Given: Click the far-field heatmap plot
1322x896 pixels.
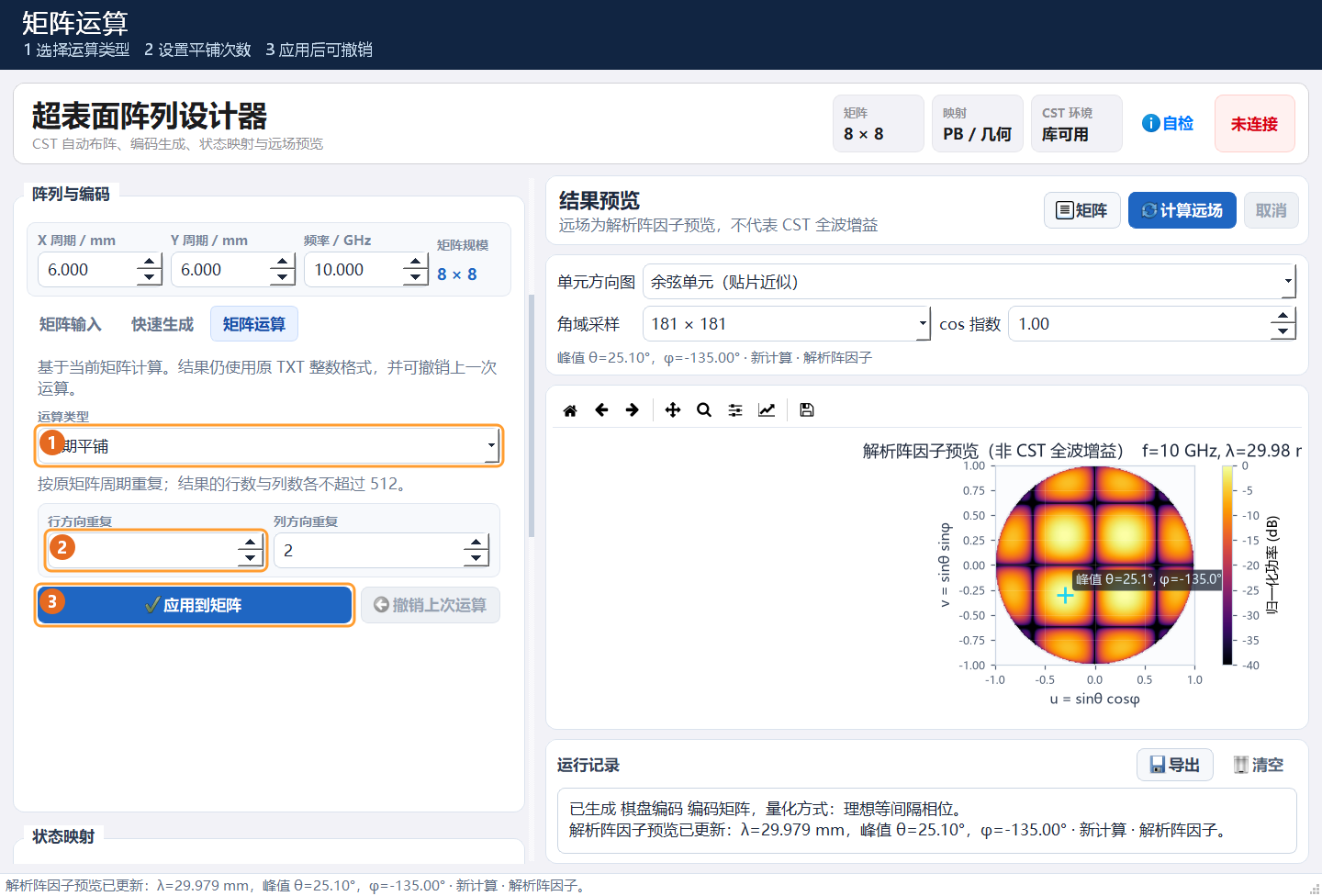Looking at the screenshot, I should point(1095,566).
